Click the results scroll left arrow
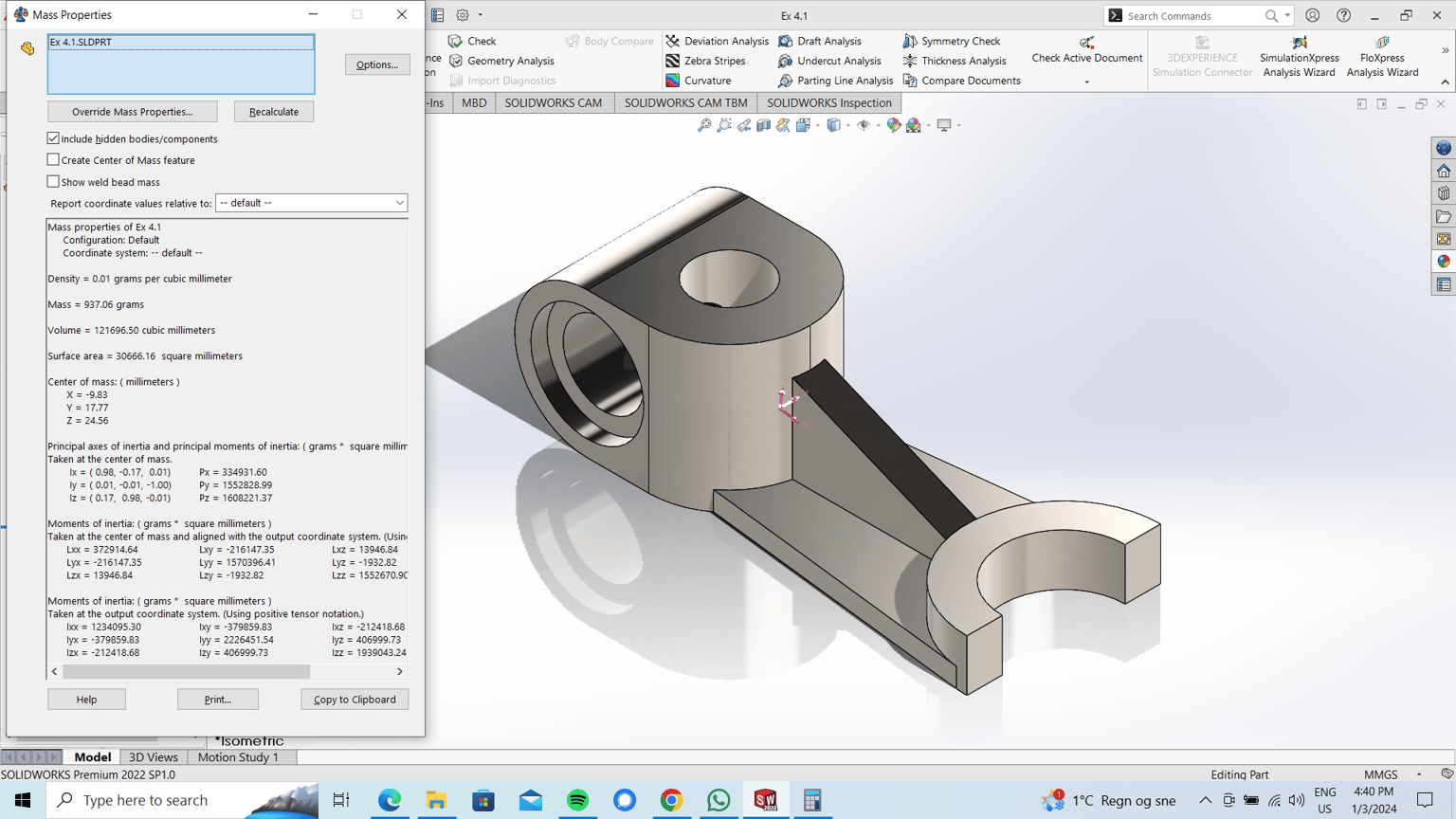Screen dimensions: 1456x819 coord(55,671)
